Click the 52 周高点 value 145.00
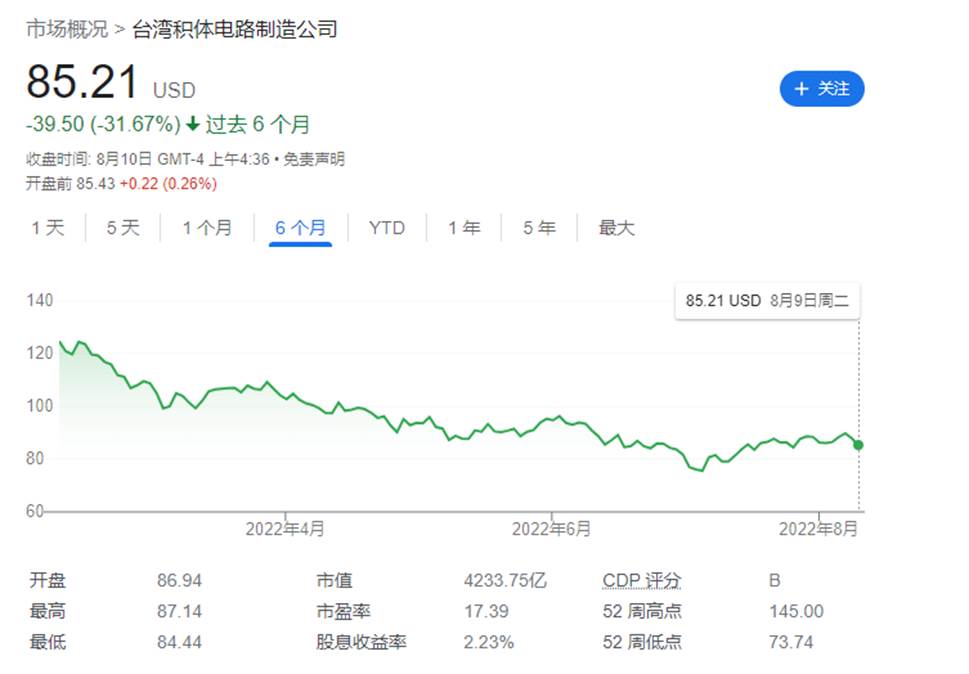 pyautogui.click(x=796, y=612)
